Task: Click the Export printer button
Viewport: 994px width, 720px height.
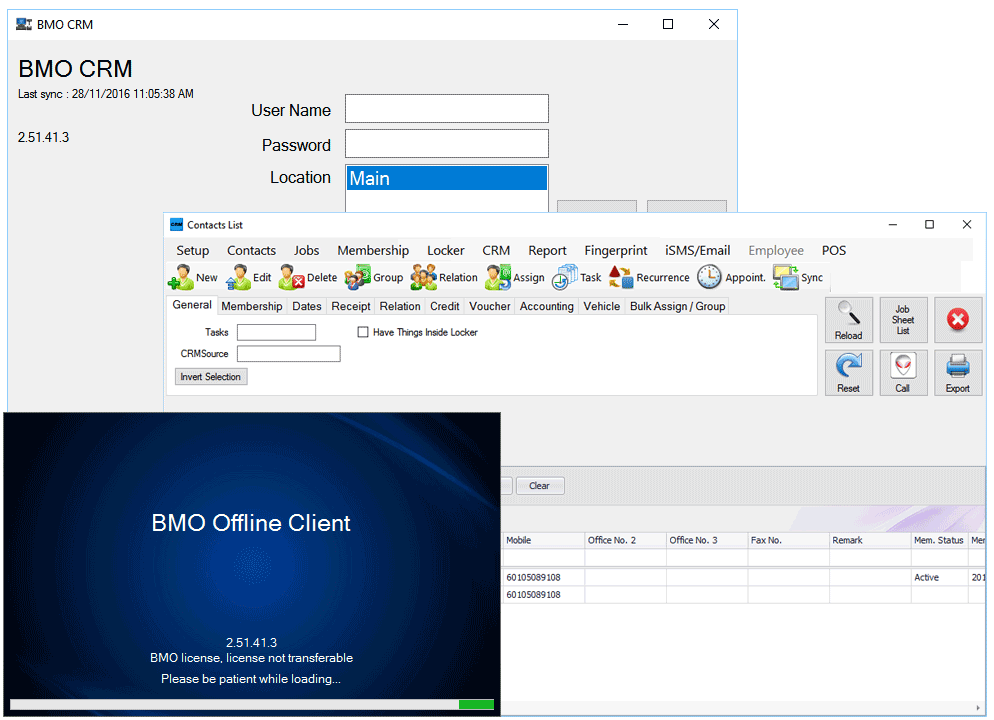Action: click(958, 373)
